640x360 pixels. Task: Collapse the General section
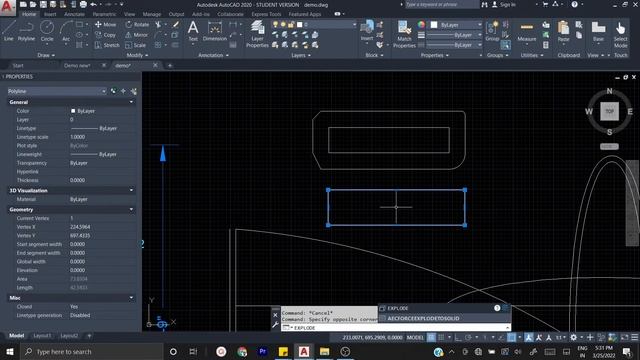(x=131, y=102)
